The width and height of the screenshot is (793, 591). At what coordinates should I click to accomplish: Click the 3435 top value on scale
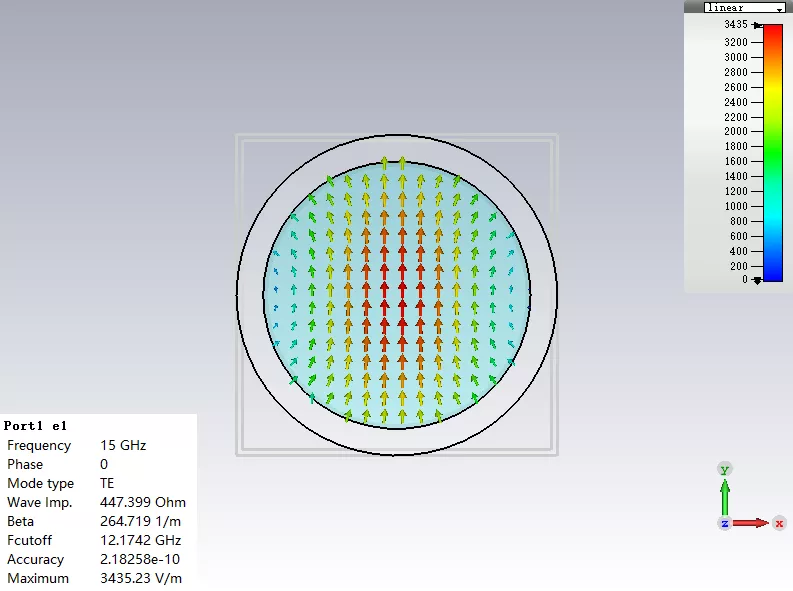[x=736, y=24]
